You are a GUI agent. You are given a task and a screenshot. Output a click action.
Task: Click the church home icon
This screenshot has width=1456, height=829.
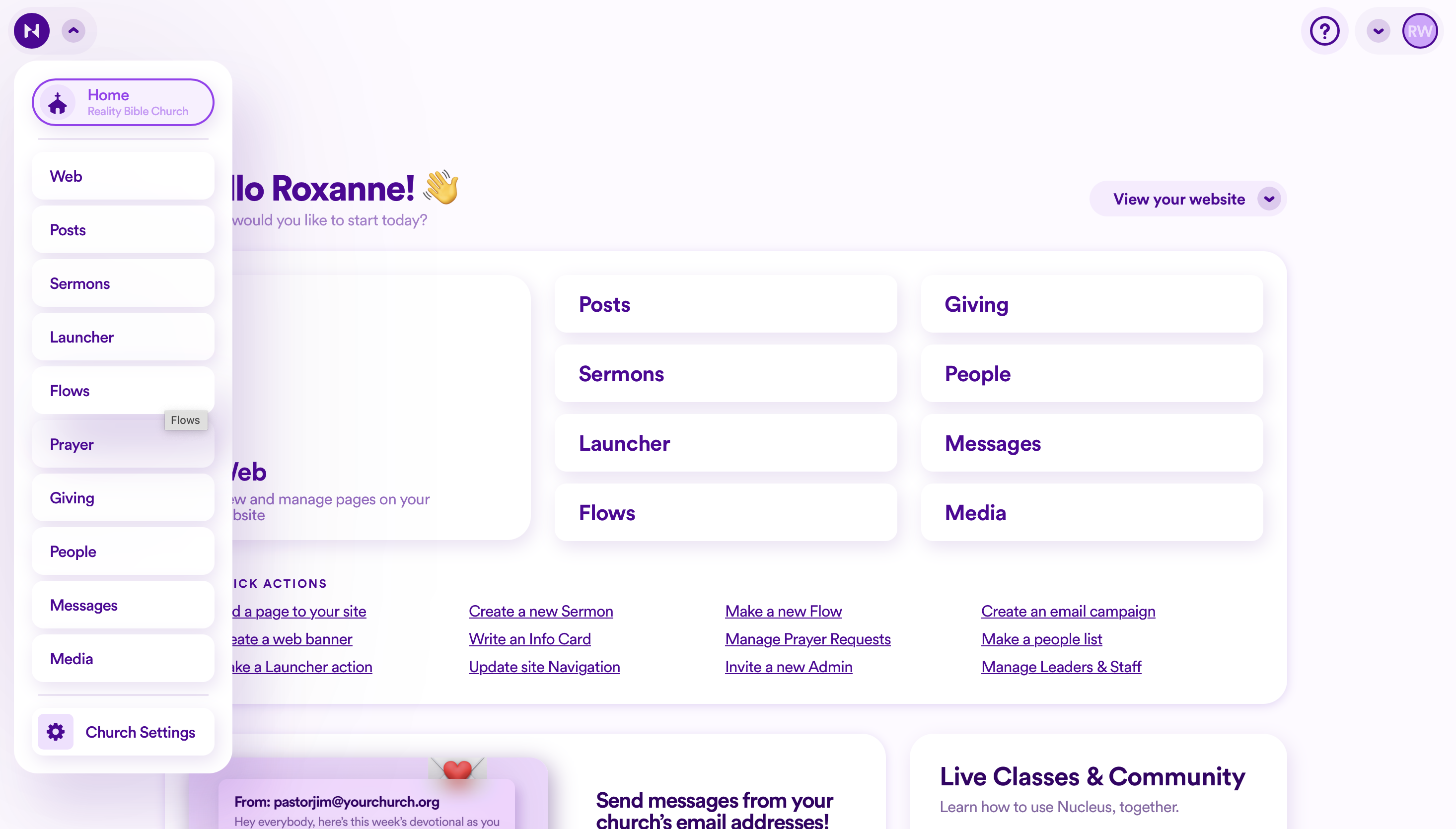point(58,103)
